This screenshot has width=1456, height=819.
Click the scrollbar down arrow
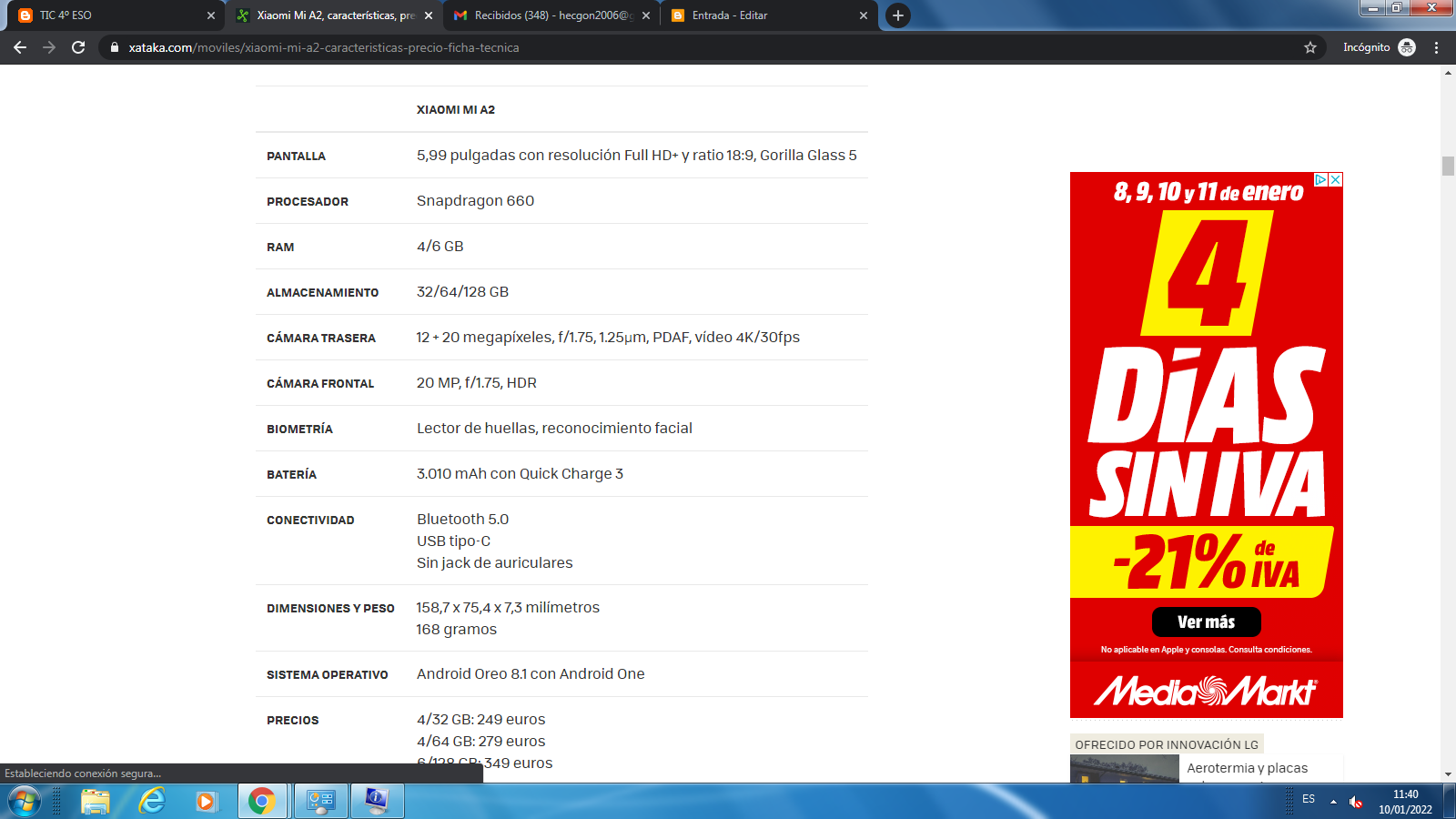point(1448,774)
